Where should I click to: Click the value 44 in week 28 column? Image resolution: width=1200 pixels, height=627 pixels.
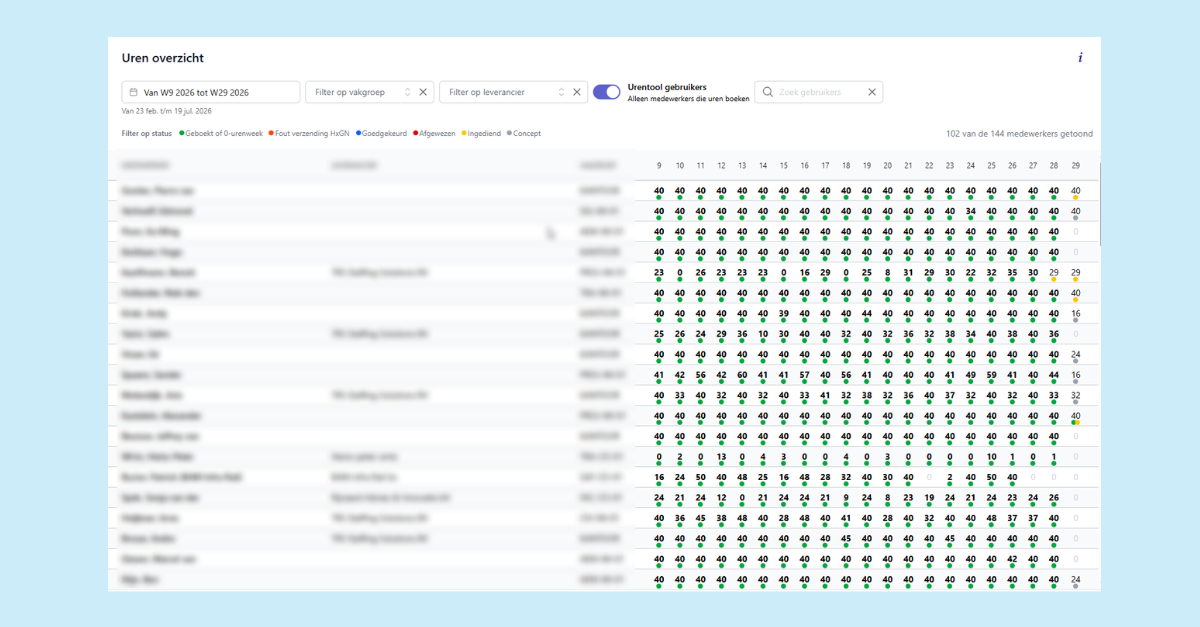point(1054,375)
